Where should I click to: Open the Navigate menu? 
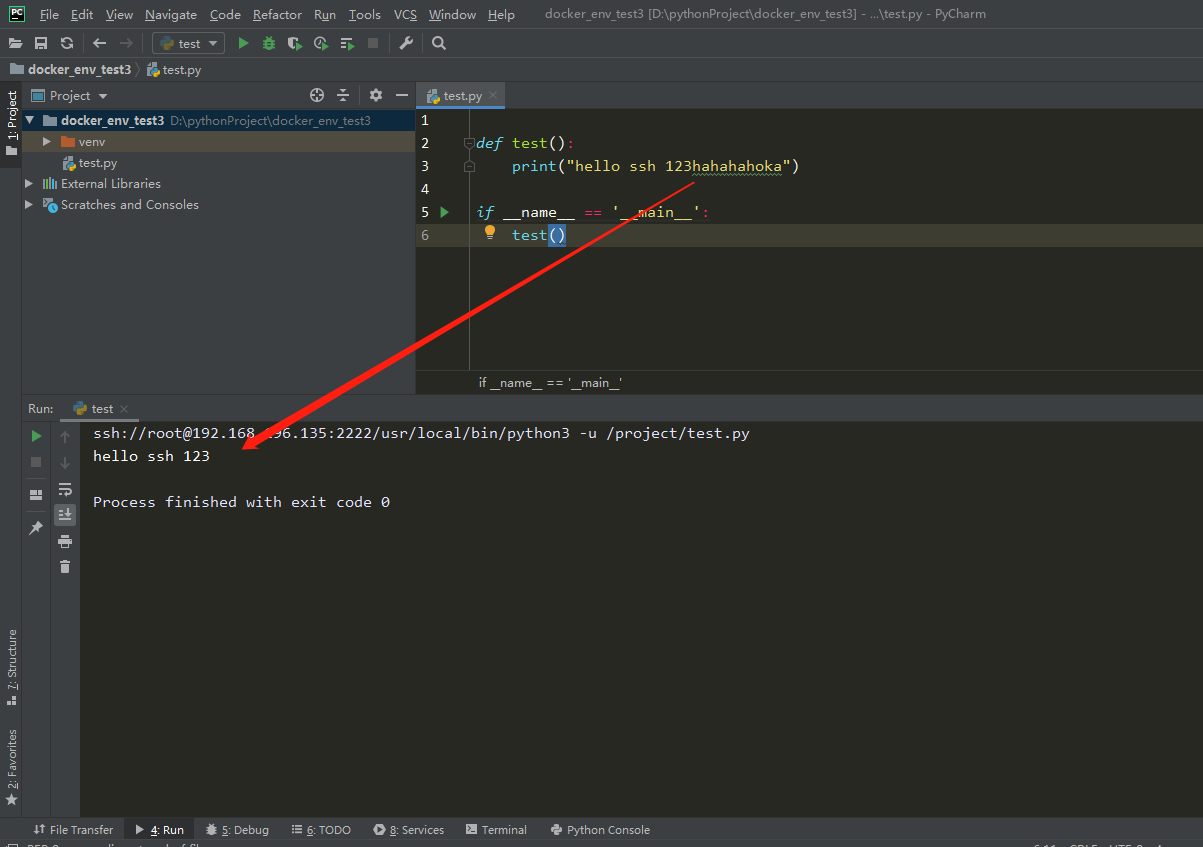(x=170, y=14)
